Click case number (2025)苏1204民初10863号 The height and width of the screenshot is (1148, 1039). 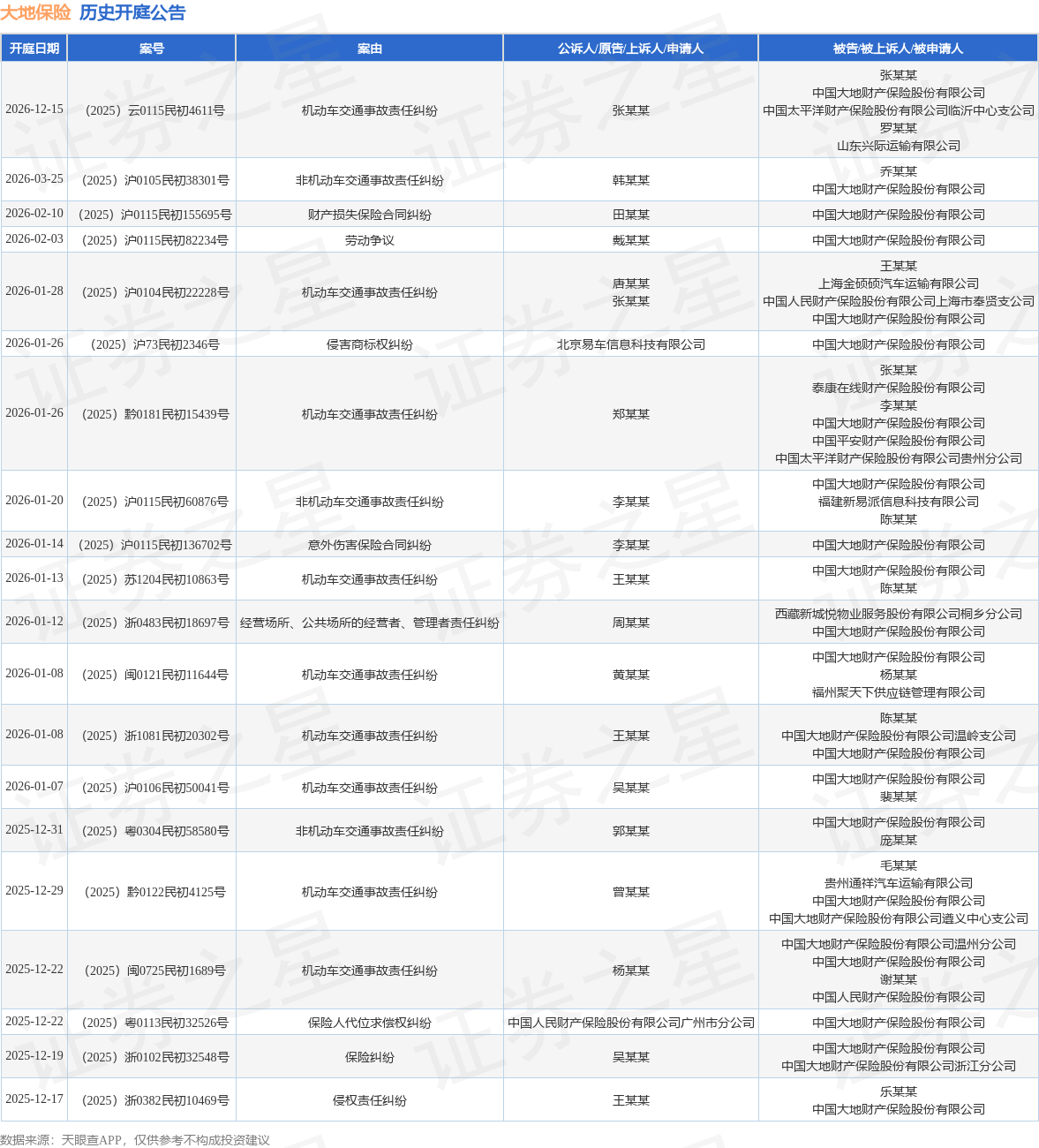(152, 579)
